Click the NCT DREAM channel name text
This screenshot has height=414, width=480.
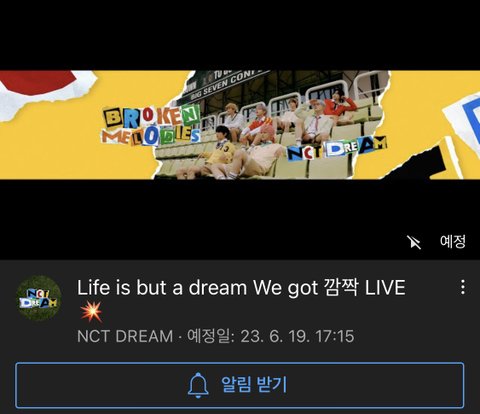coord(125,336)
